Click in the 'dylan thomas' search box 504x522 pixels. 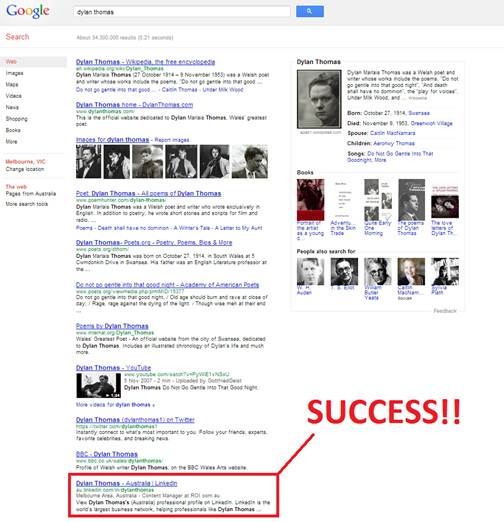coord(182,12)
